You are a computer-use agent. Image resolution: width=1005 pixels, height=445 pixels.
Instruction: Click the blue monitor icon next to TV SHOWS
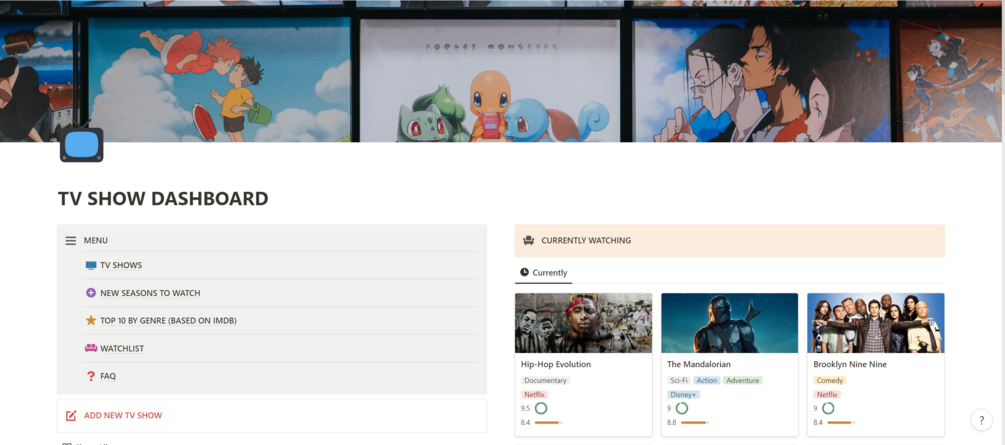pos(90,265)
